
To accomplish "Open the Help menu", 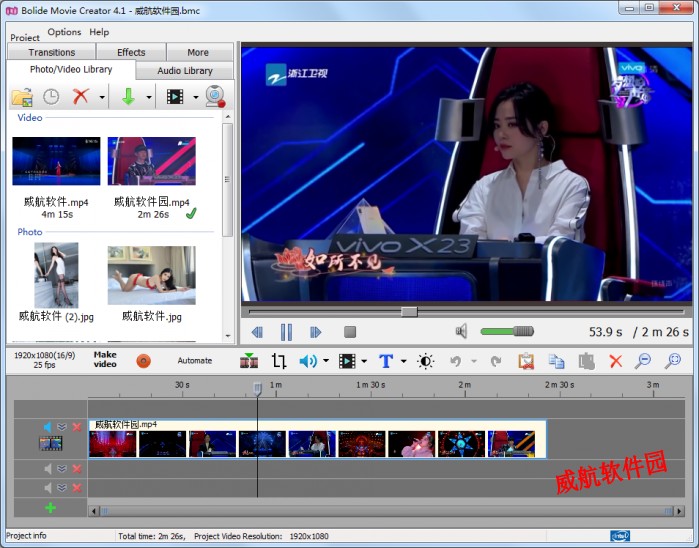I will click(x=99, y=32).
